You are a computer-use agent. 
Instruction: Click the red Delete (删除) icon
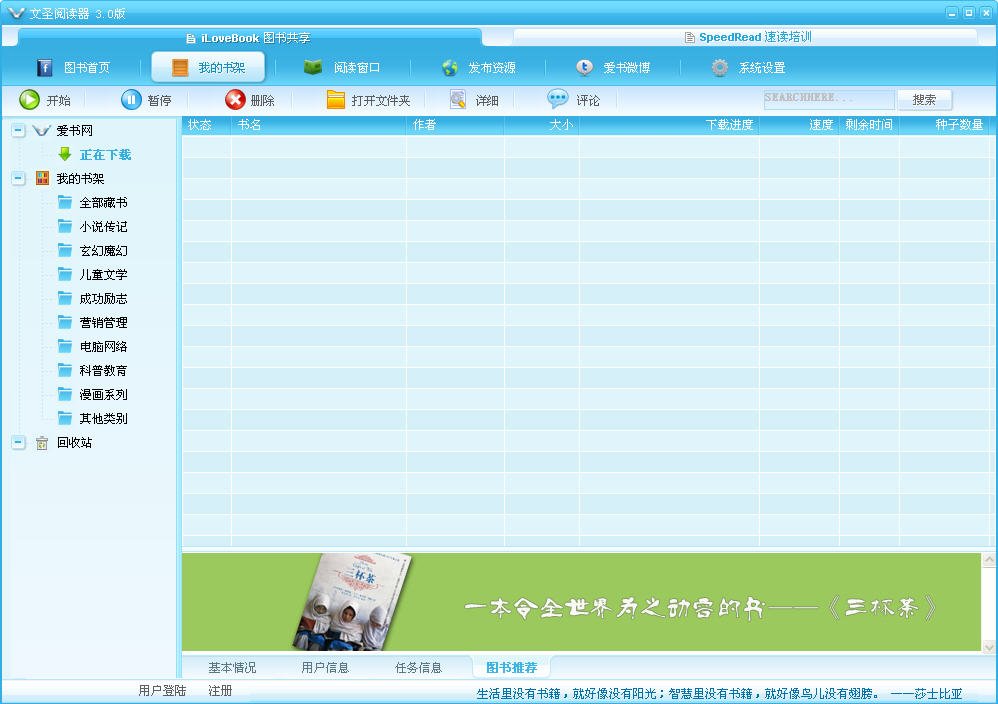click(235, 100)
